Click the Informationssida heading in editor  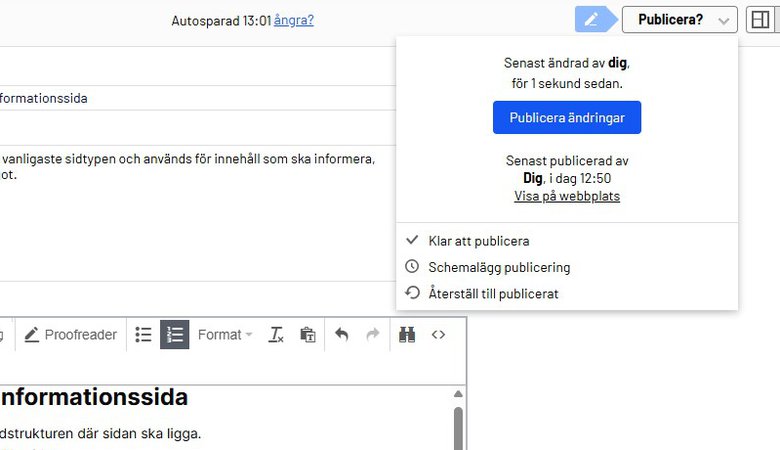94,397
